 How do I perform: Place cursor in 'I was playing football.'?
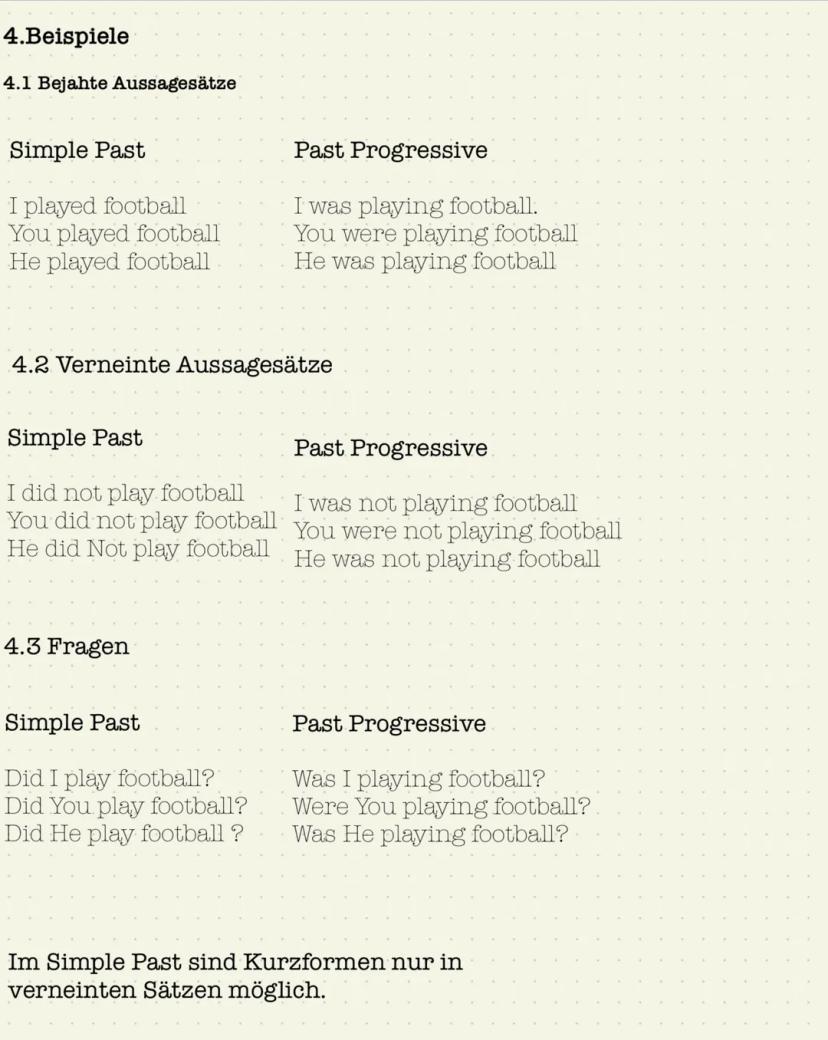point(415,207)
